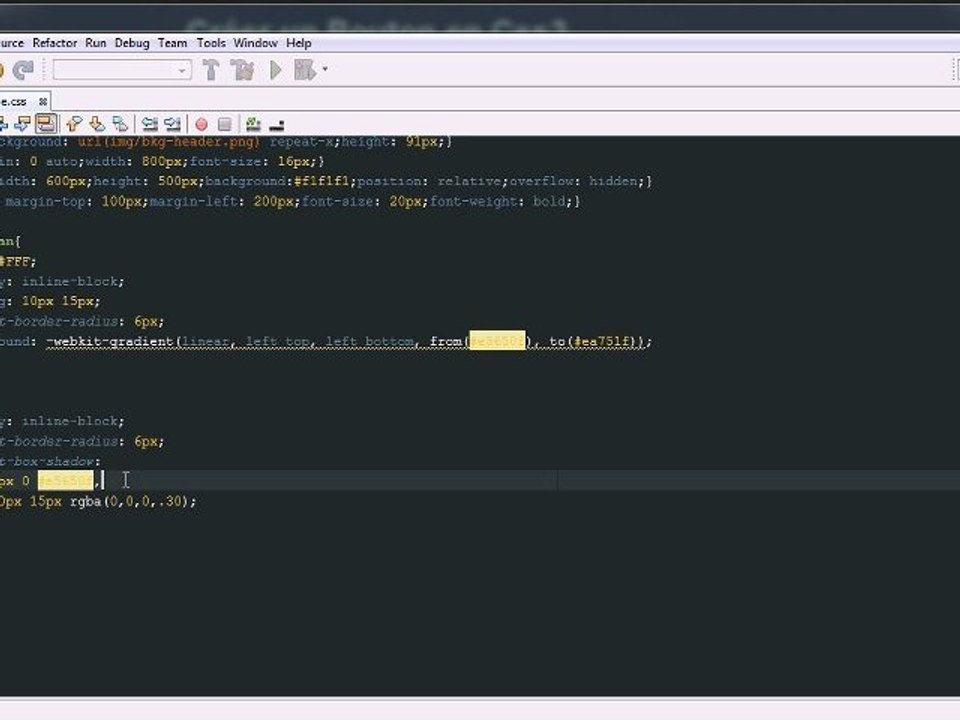Click the Redo arrow icon
960x720 pixels.
point(23,70)
